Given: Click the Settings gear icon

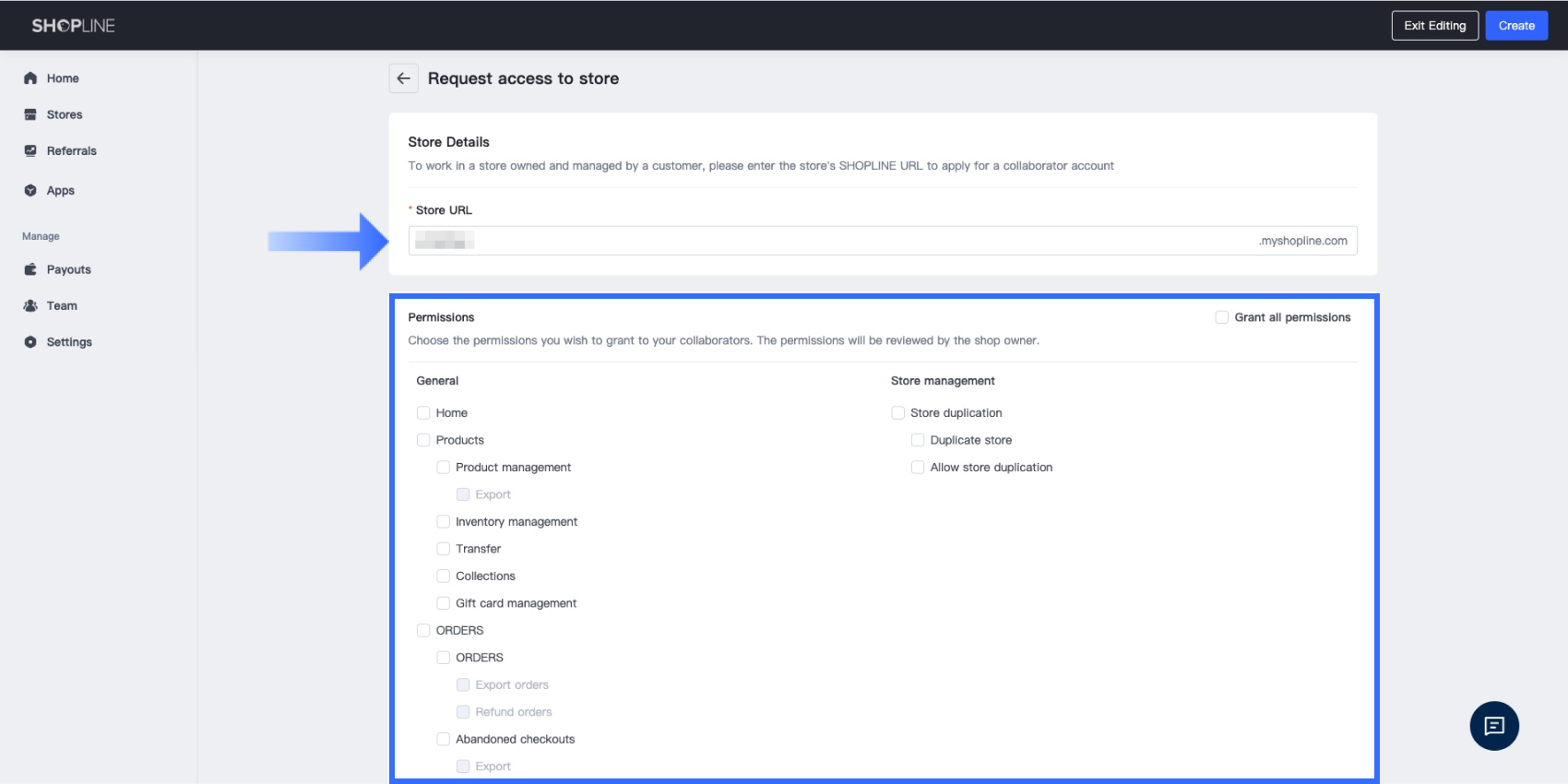Looking at the screenshot, I should tap(30, 342).
